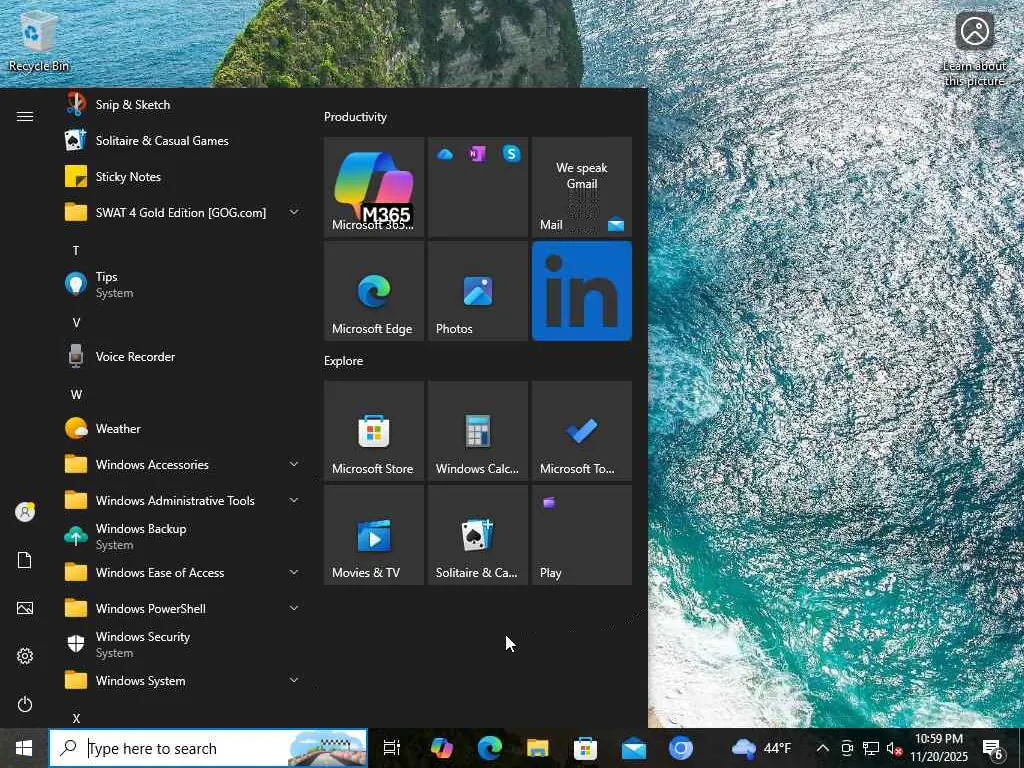Expand SWAT 4 Gold Edition folder
Viewport: 1024px width, 768px height.
coord(182,212)
